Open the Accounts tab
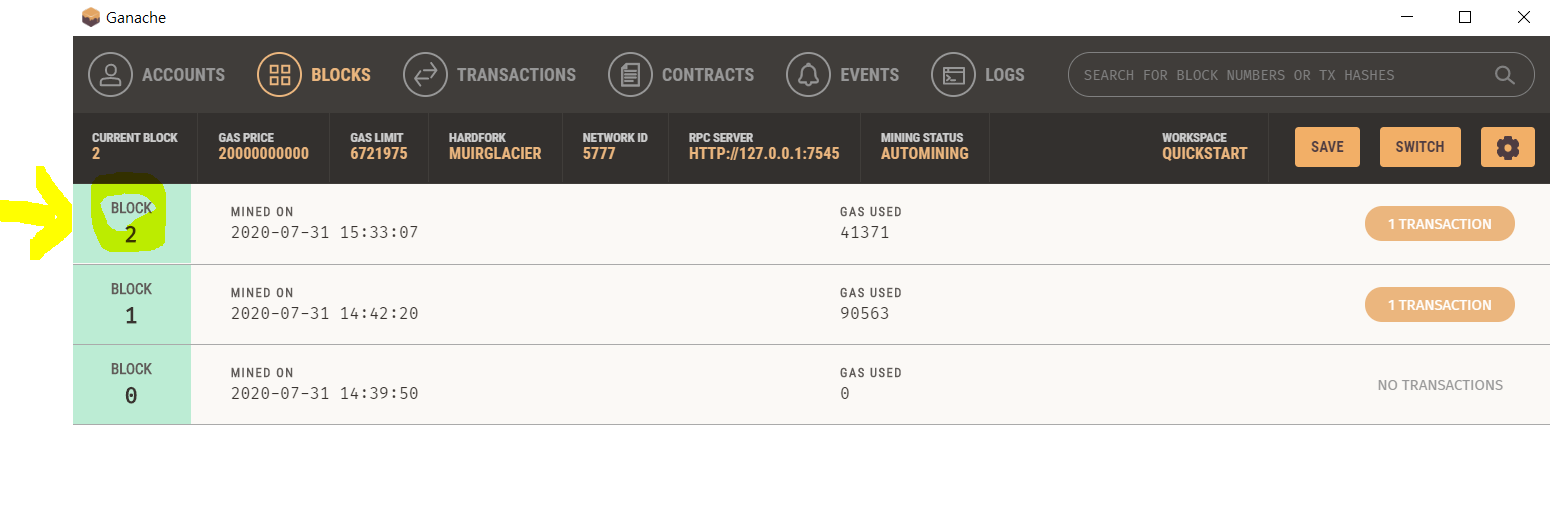 (157, 75)
